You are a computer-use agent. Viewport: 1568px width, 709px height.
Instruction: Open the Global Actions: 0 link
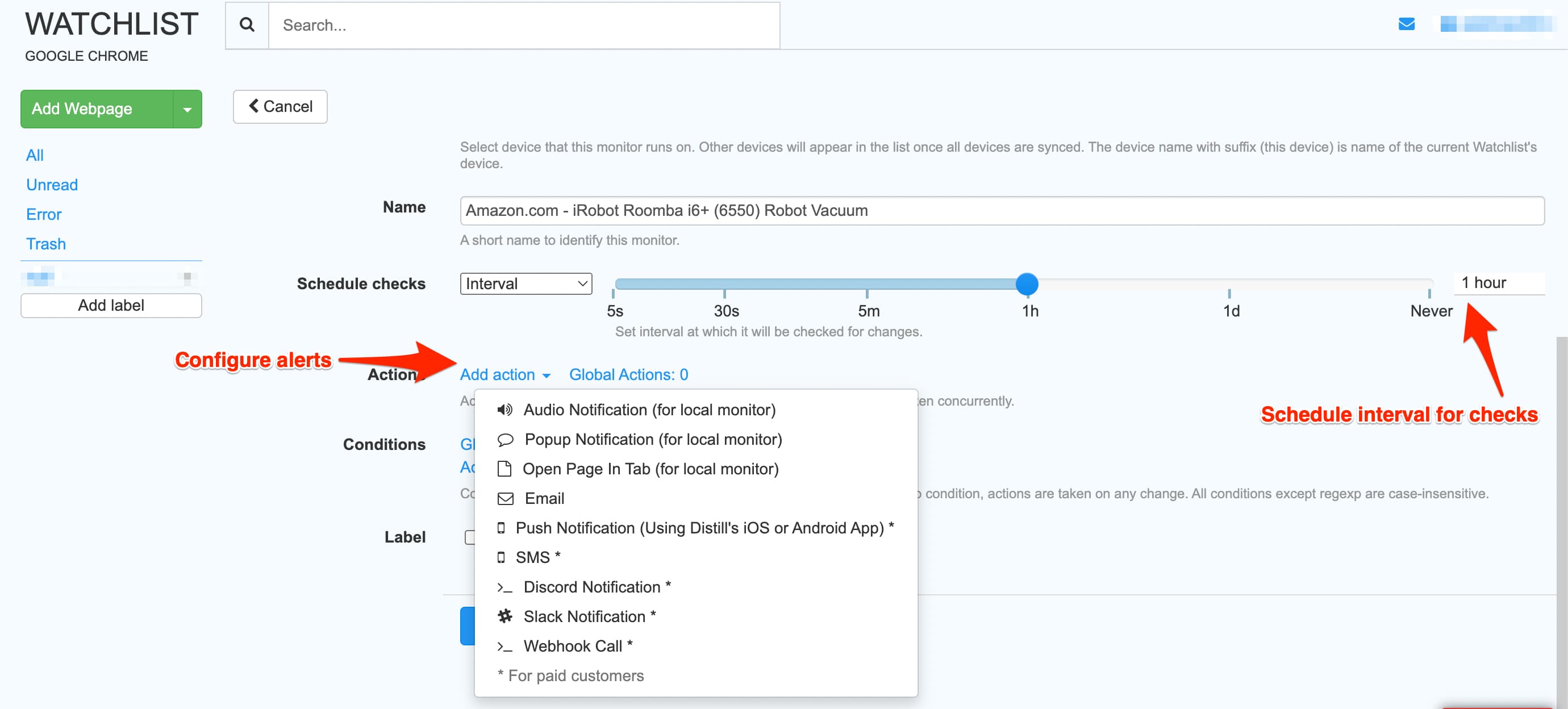point(628,374)
